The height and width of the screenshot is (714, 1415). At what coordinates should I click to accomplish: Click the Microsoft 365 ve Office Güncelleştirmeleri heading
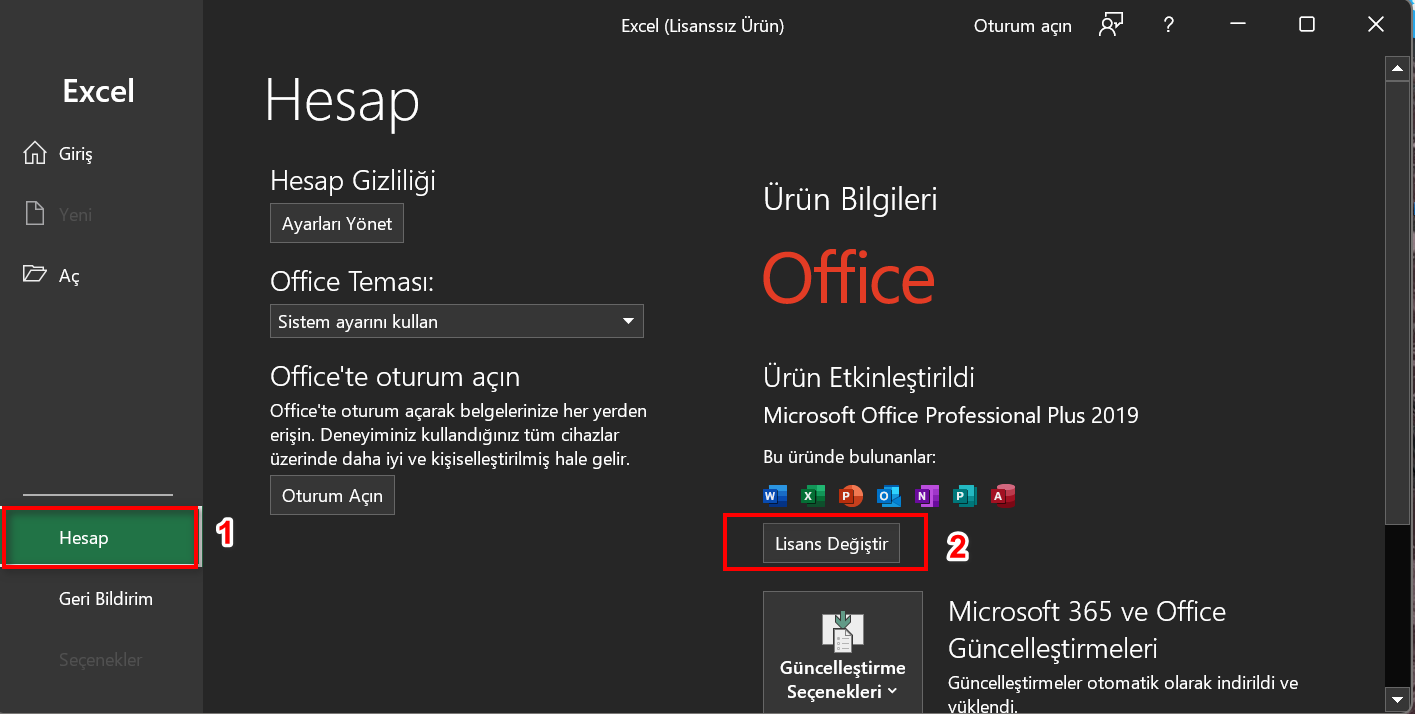pyautogui.click(x=1087, y=630)
